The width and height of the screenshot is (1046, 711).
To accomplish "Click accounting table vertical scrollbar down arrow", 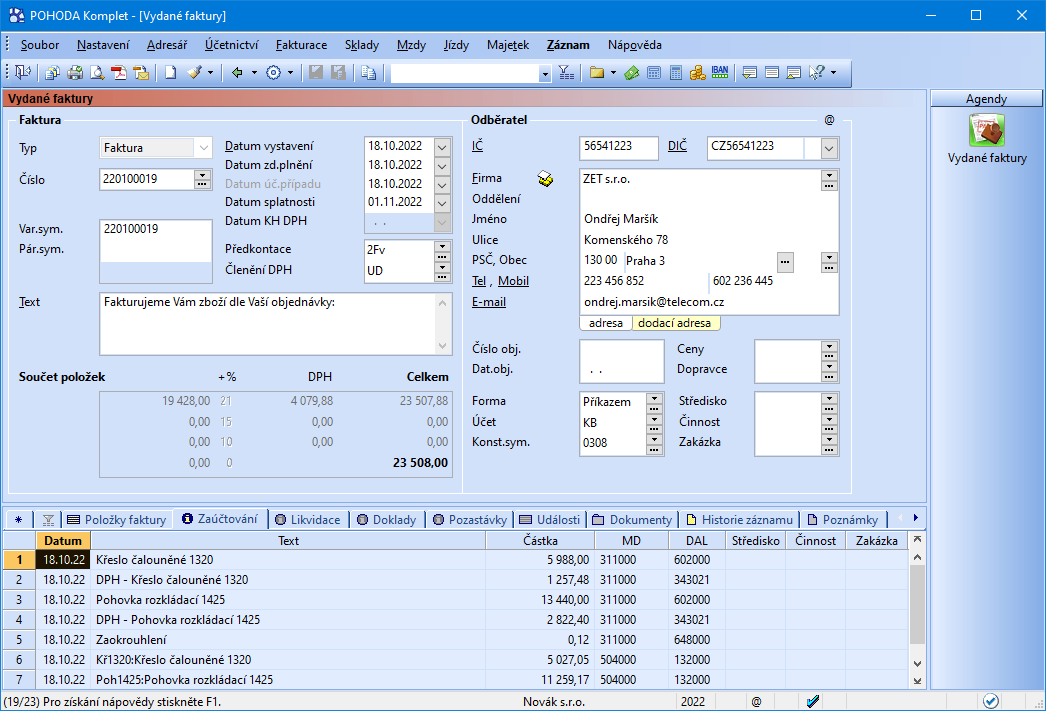I will point(917,664).
